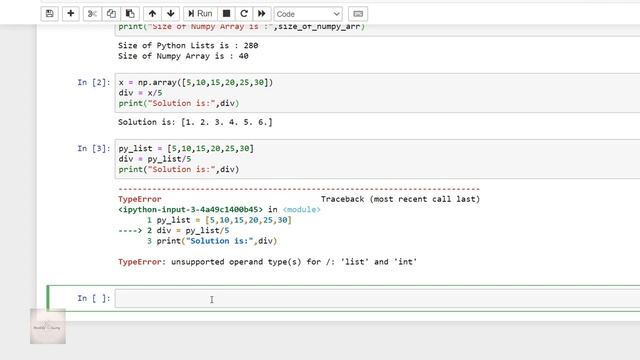The height and width of the screenshot is (360, 640).
Task: Click code line 'py_list = [5,10,15,20,25,30]'
Action: pos(186,149)
